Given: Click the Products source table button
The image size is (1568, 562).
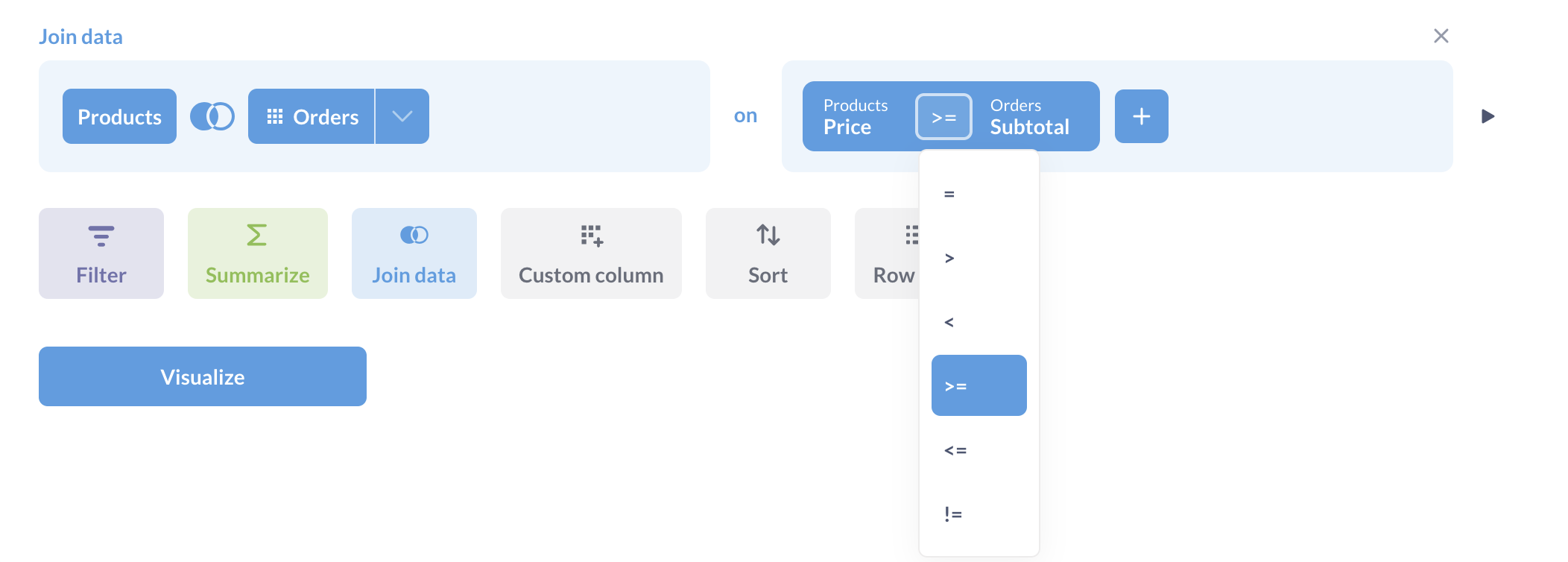Looking at the screenshot, I should click(119, 116).
